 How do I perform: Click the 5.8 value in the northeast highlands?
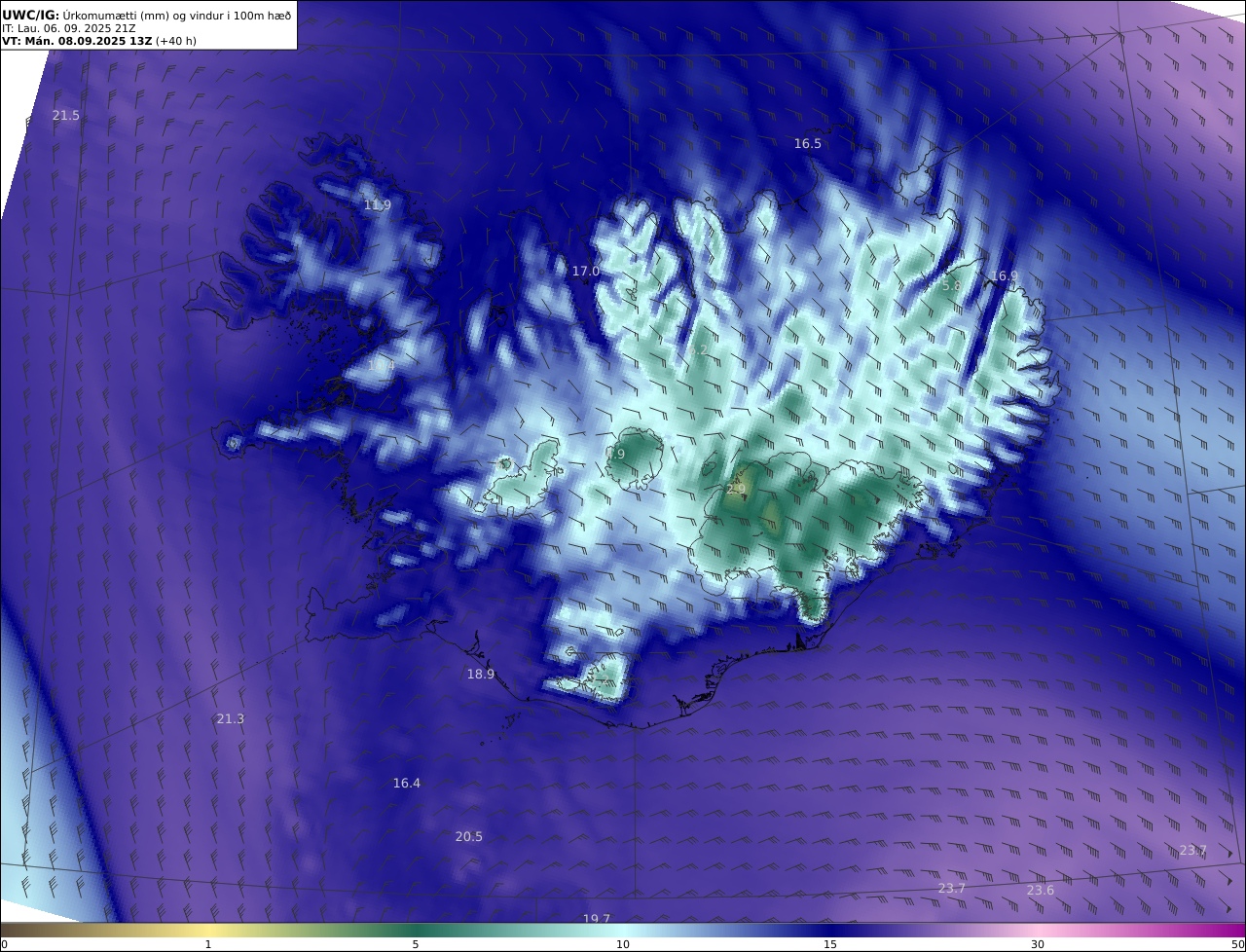tap(951, 286)
